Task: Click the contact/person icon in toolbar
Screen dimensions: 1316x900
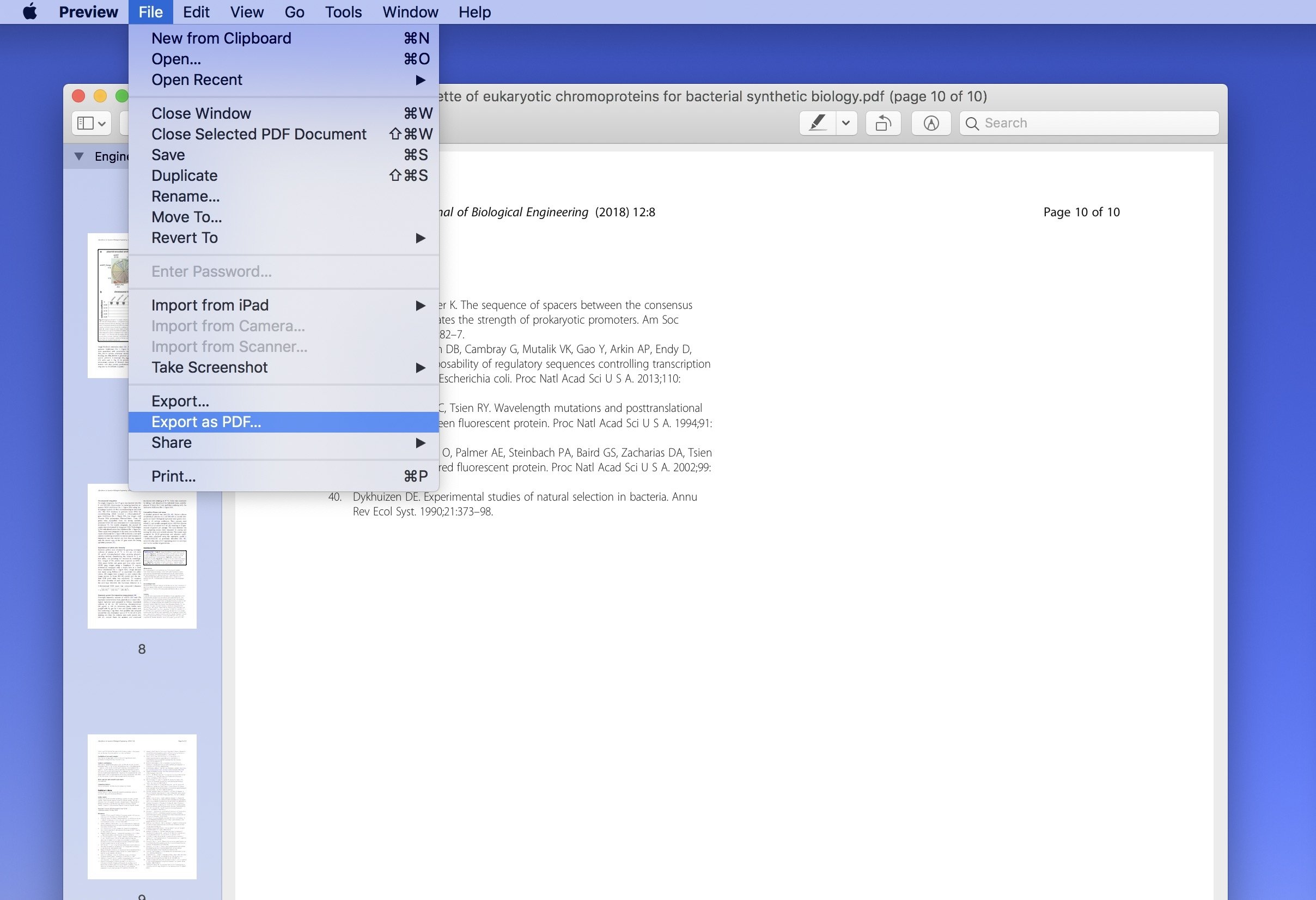Action: [931, 122]
